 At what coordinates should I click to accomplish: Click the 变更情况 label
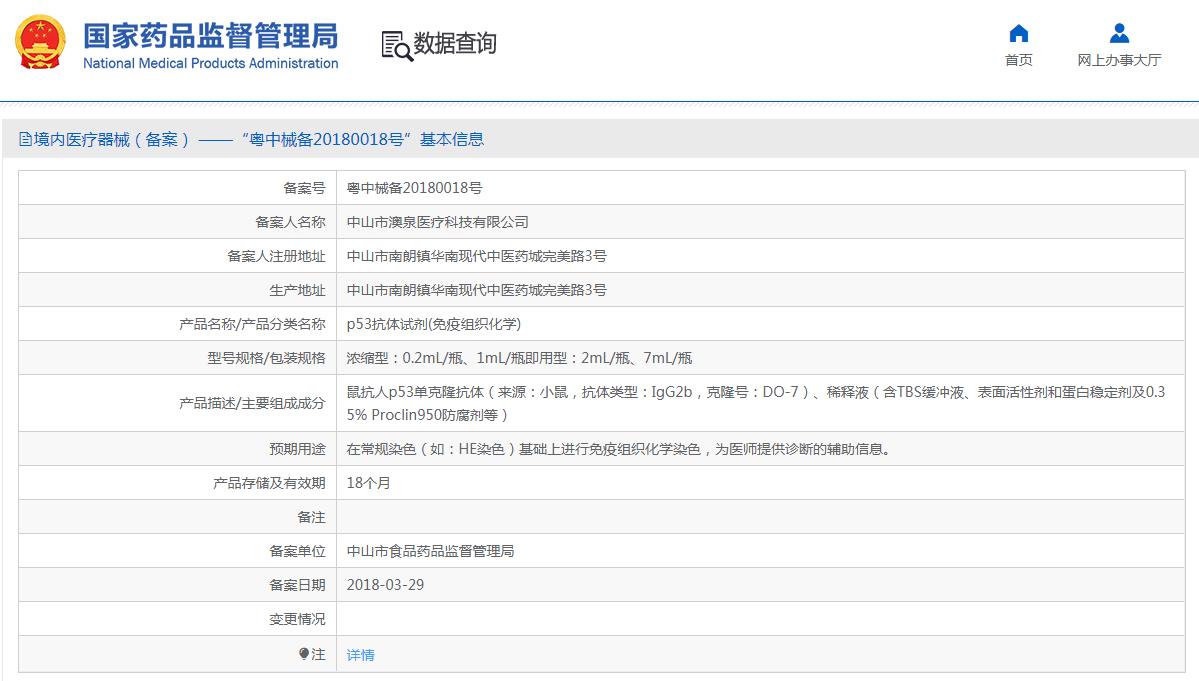click(297, 619)
